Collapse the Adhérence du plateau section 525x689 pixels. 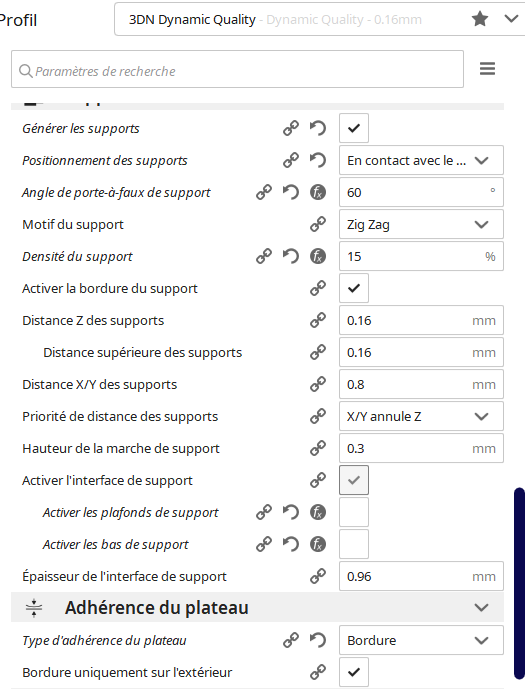pyautogui.click(x=482, y=608)
